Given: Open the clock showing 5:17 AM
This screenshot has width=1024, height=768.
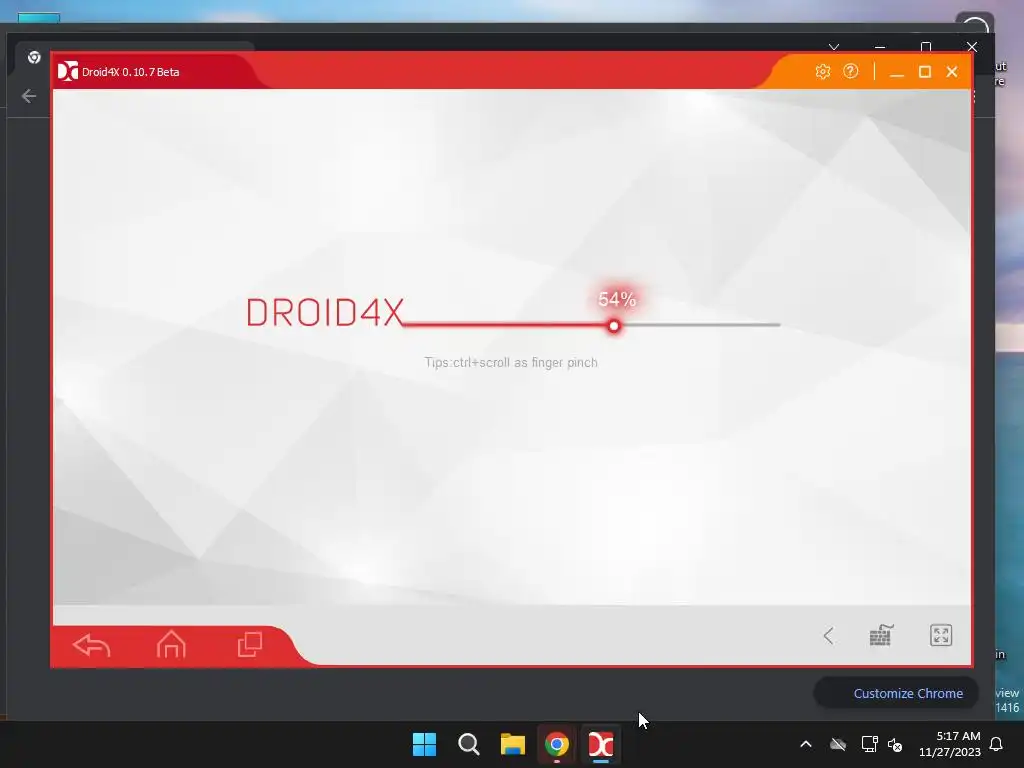Looking at the screenshot, I should [950, 744].
